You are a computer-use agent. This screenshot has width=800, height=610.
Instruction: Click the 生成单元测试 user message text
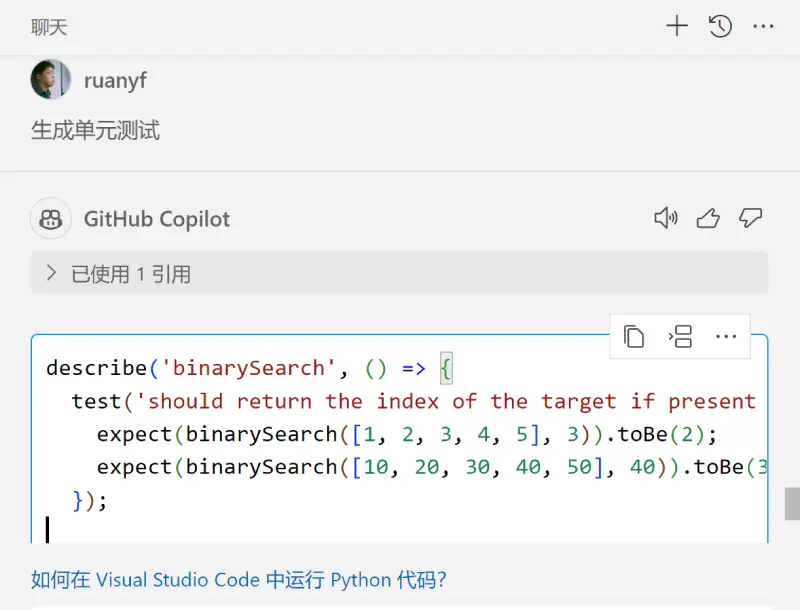pos(95,130)
